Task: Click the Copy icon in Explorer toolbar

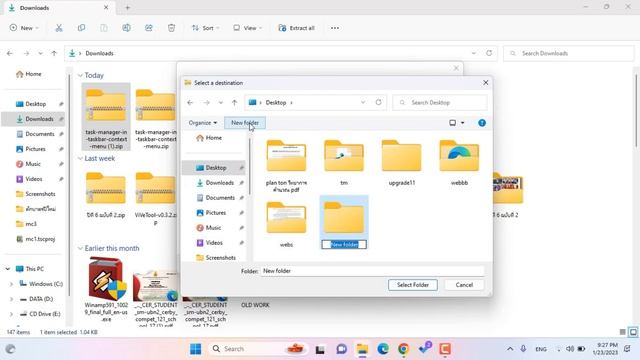Action: [x=81, y=28]
